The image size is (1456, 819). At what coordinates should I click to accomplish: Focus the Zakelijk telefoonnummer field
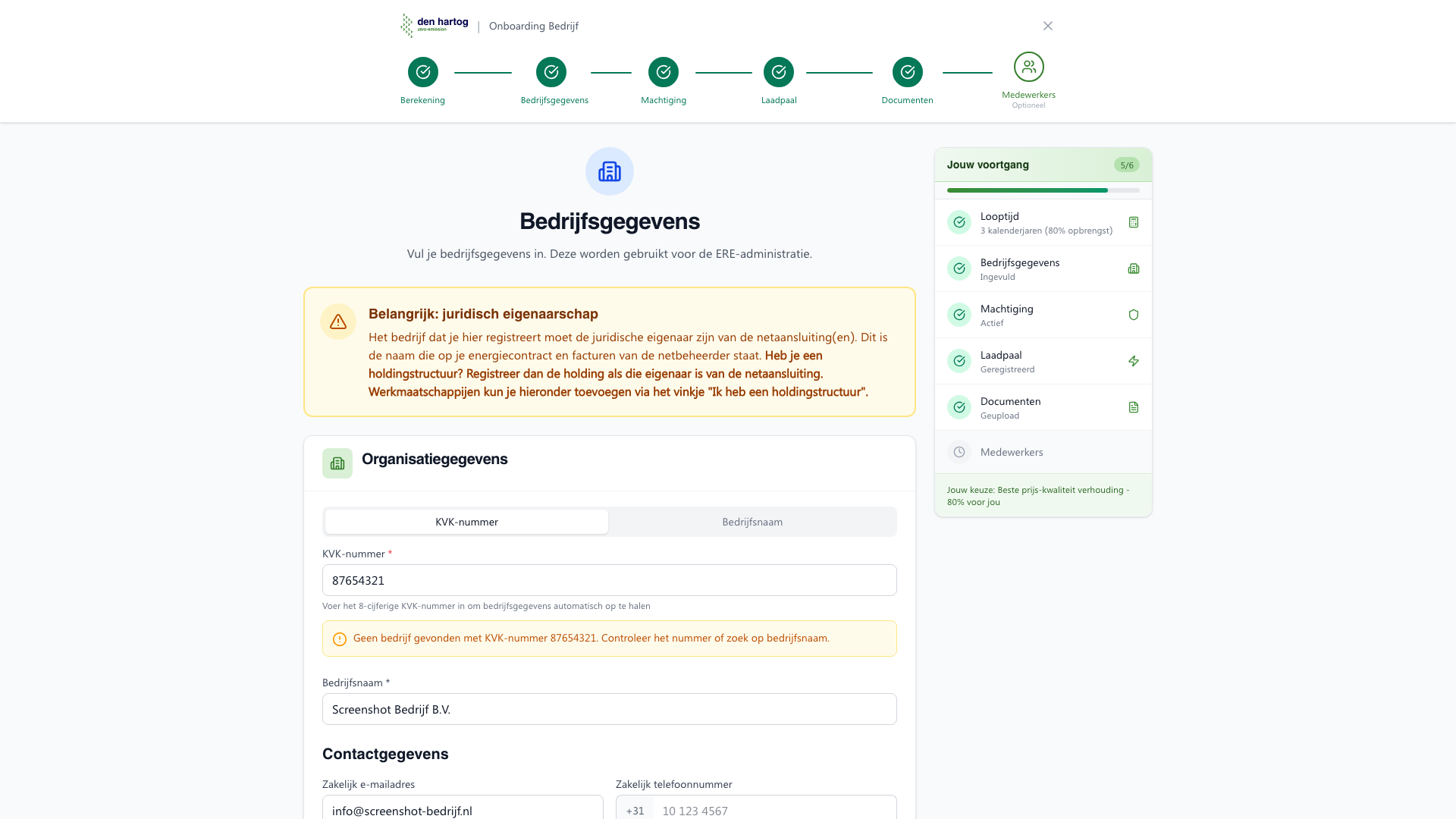pos(775,808)
